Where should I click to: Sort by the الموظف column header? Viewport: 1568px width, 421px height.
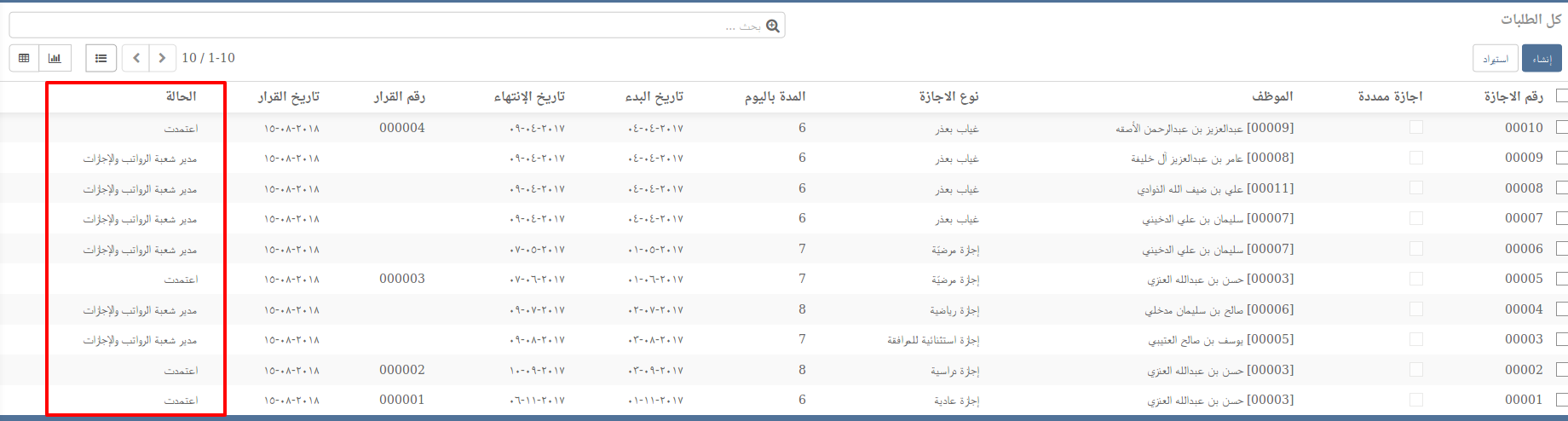(1271, 96)
